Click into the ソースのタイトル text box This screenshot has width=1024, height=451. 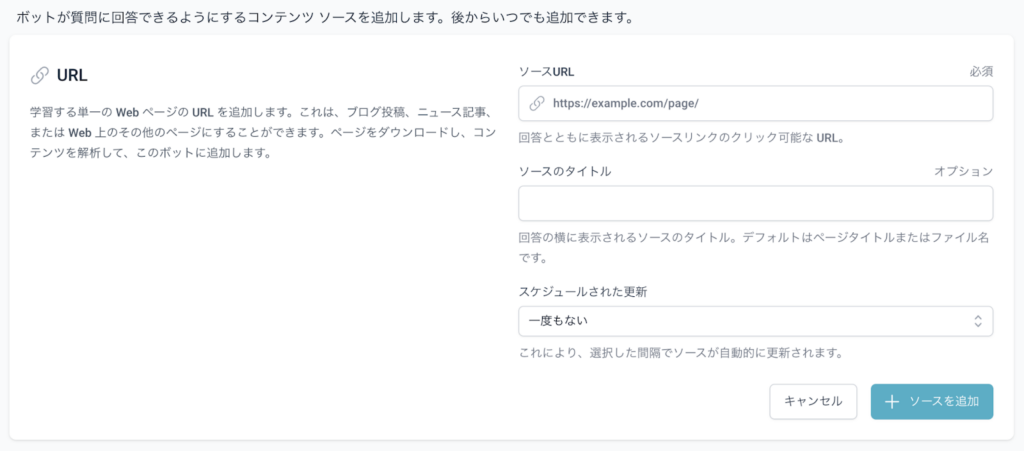click(755, 203)
